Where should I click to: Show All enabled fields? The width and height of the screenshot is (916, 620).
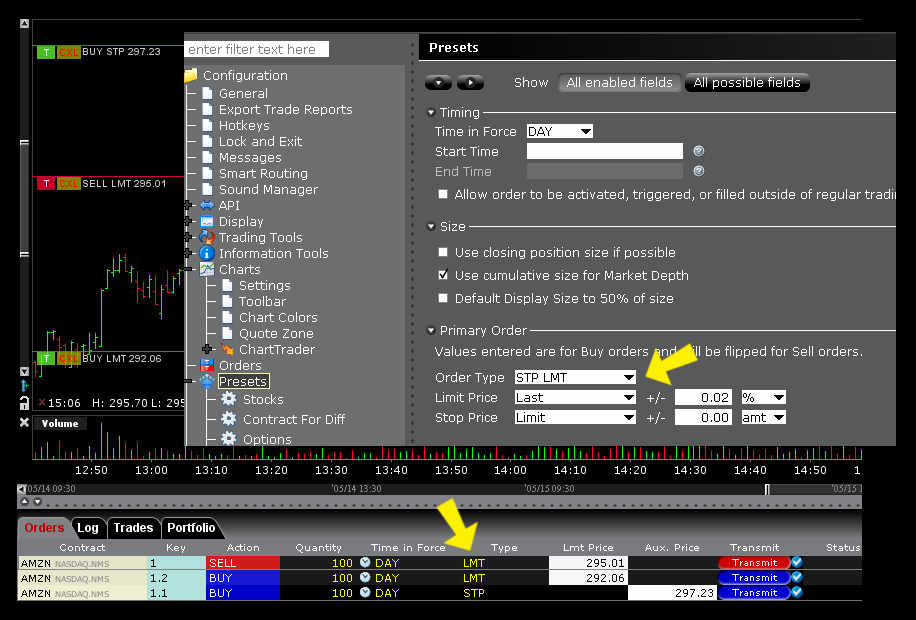tap(619, 82)
